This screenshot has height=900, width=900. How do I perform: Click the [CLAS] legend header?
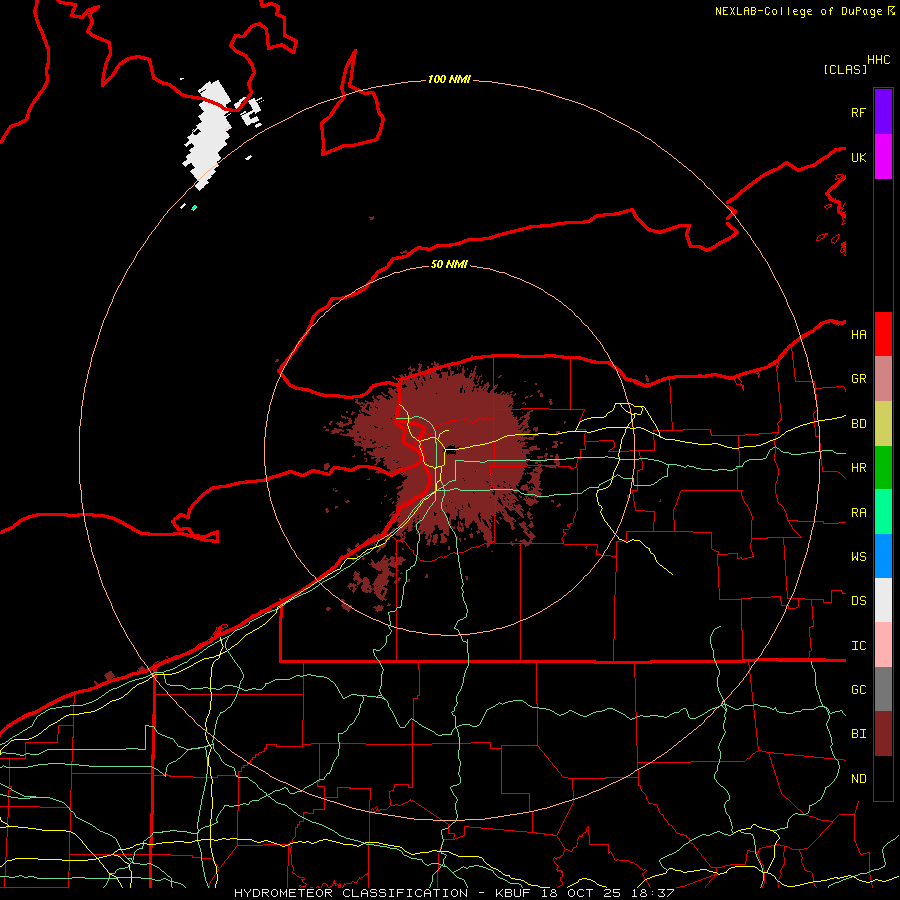[x=845, y=69]
